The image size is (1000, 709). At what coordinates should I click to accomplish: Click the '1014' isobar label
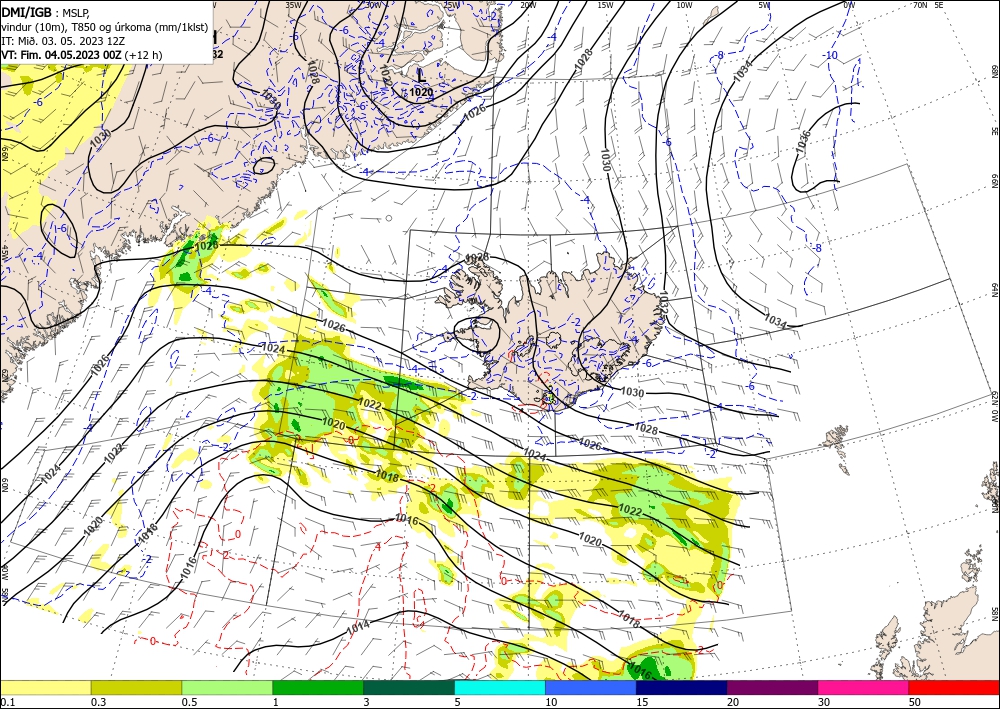(x=358, y=627)
